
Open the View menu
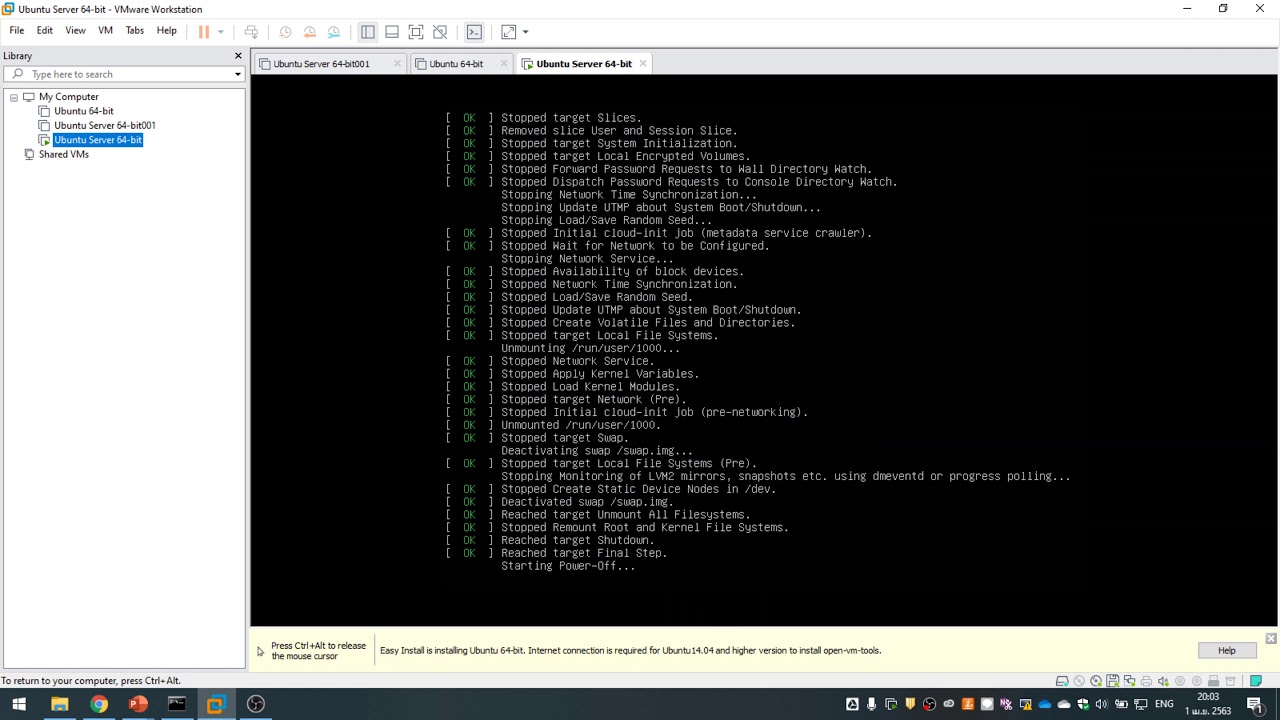click(x=75, y=31)
